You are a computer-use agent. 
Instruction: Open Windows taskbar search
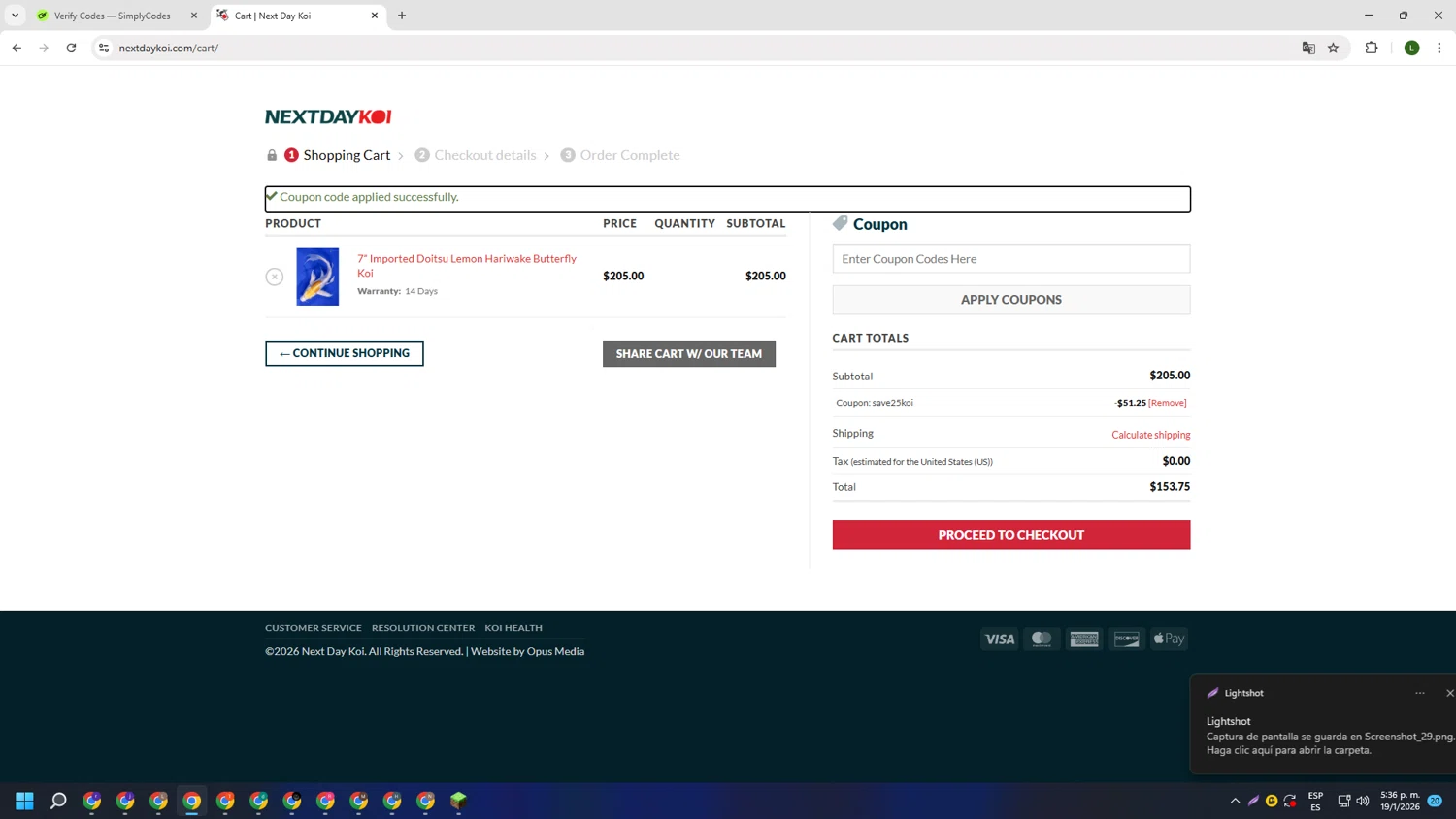pyautogui.click(x=58, y=801)
